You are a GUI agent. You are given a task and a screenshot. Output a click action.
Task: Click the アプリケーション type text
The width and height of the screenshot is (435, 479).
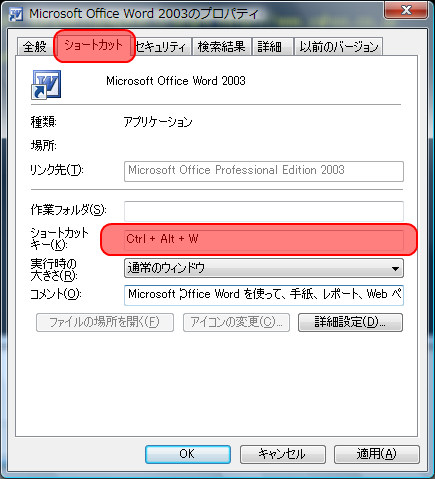tap(158, 122)
